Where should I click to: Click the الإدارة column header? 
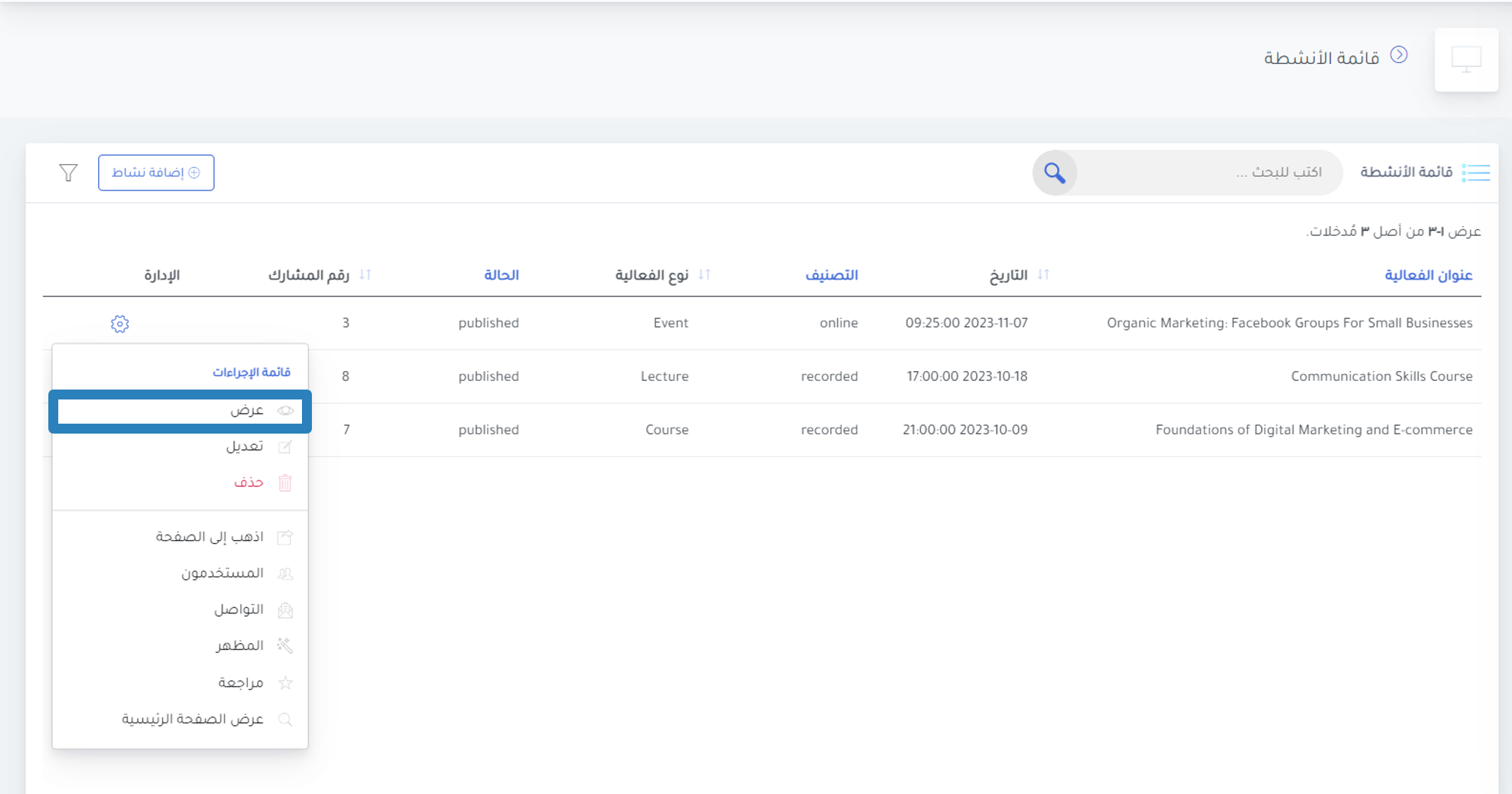(x=162, y=275)
